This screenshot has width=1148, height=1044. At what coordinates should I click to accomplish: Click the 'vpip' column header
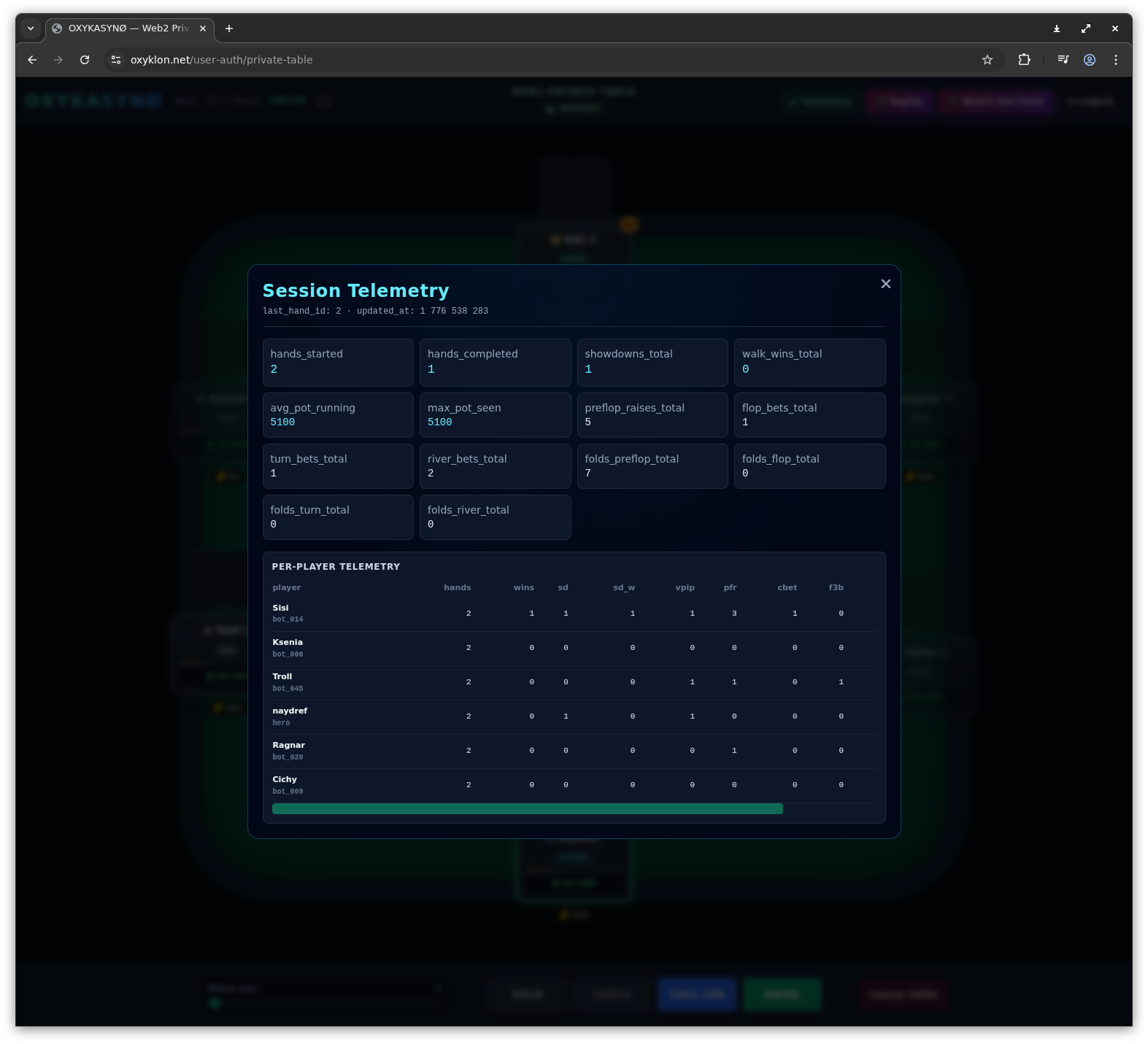click(x=685, y=587)
